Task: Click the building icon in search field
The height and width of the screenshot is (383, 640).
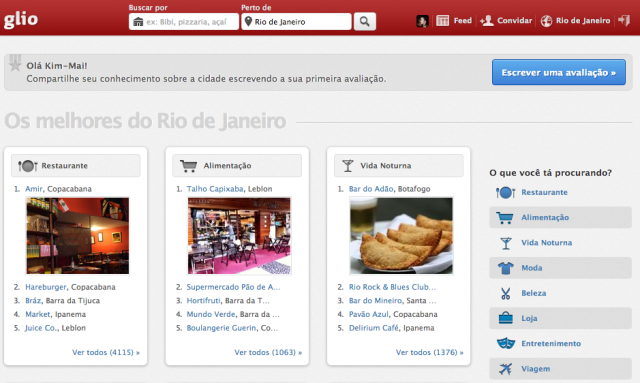Action: click(138, 22)
